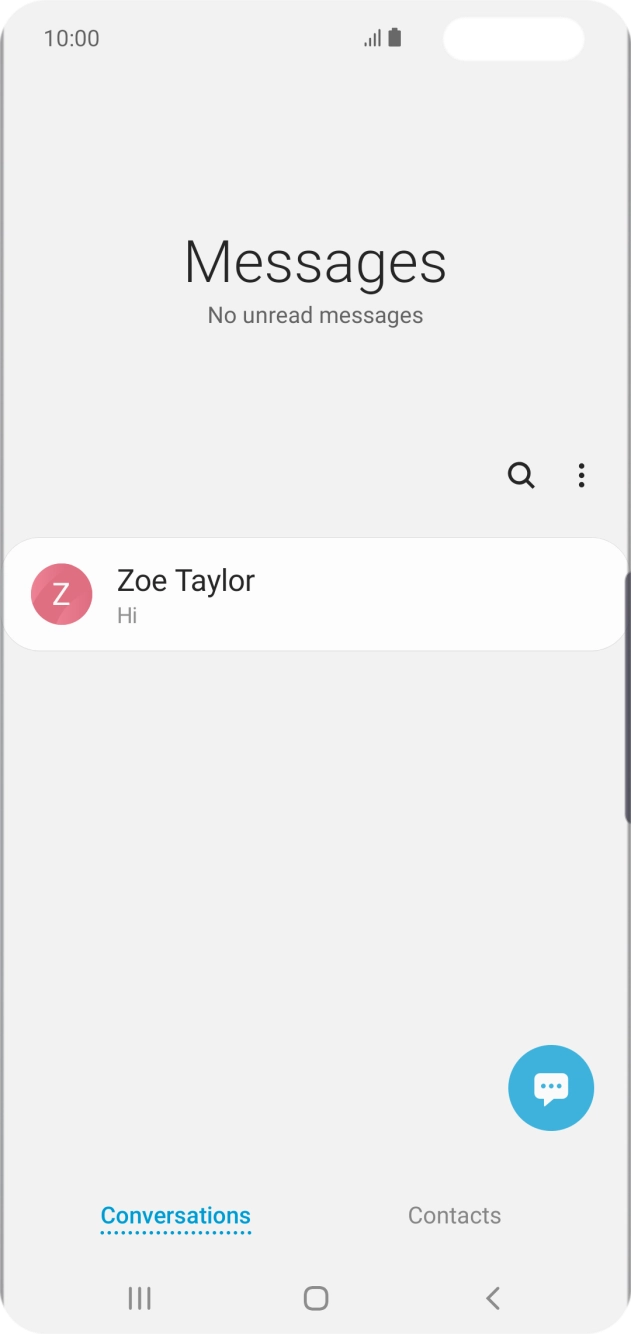
Task: Tap the Messages title heading
Action: [315, 262]
